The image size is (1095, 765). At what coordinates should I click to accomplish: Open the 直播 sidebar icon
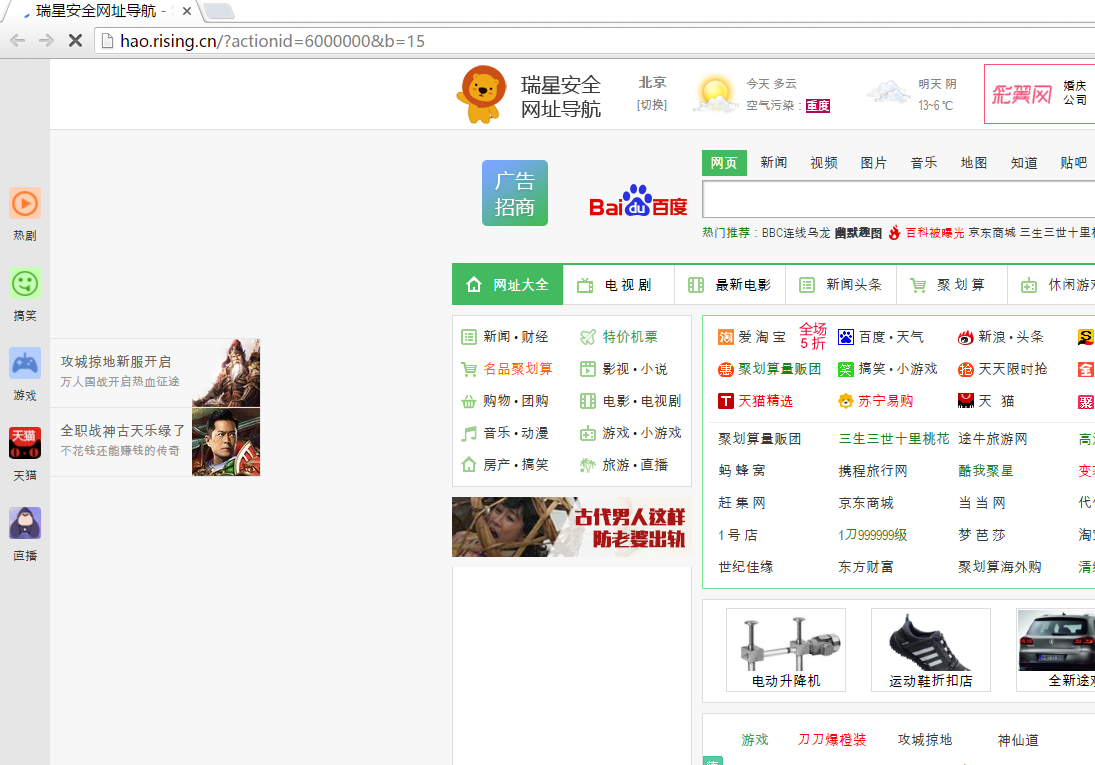(24, 523)
